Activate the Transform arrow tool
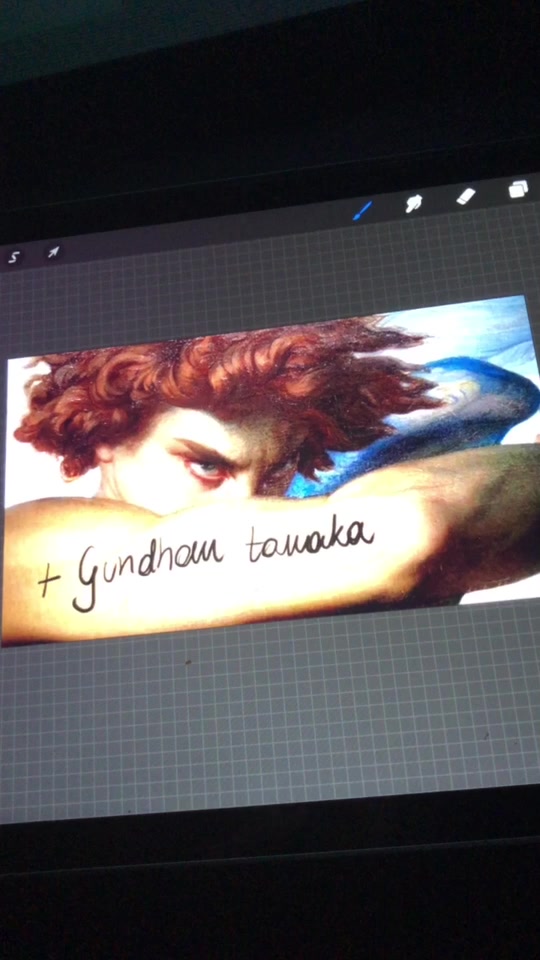This screenshot has height=960, width=540. 54,252
